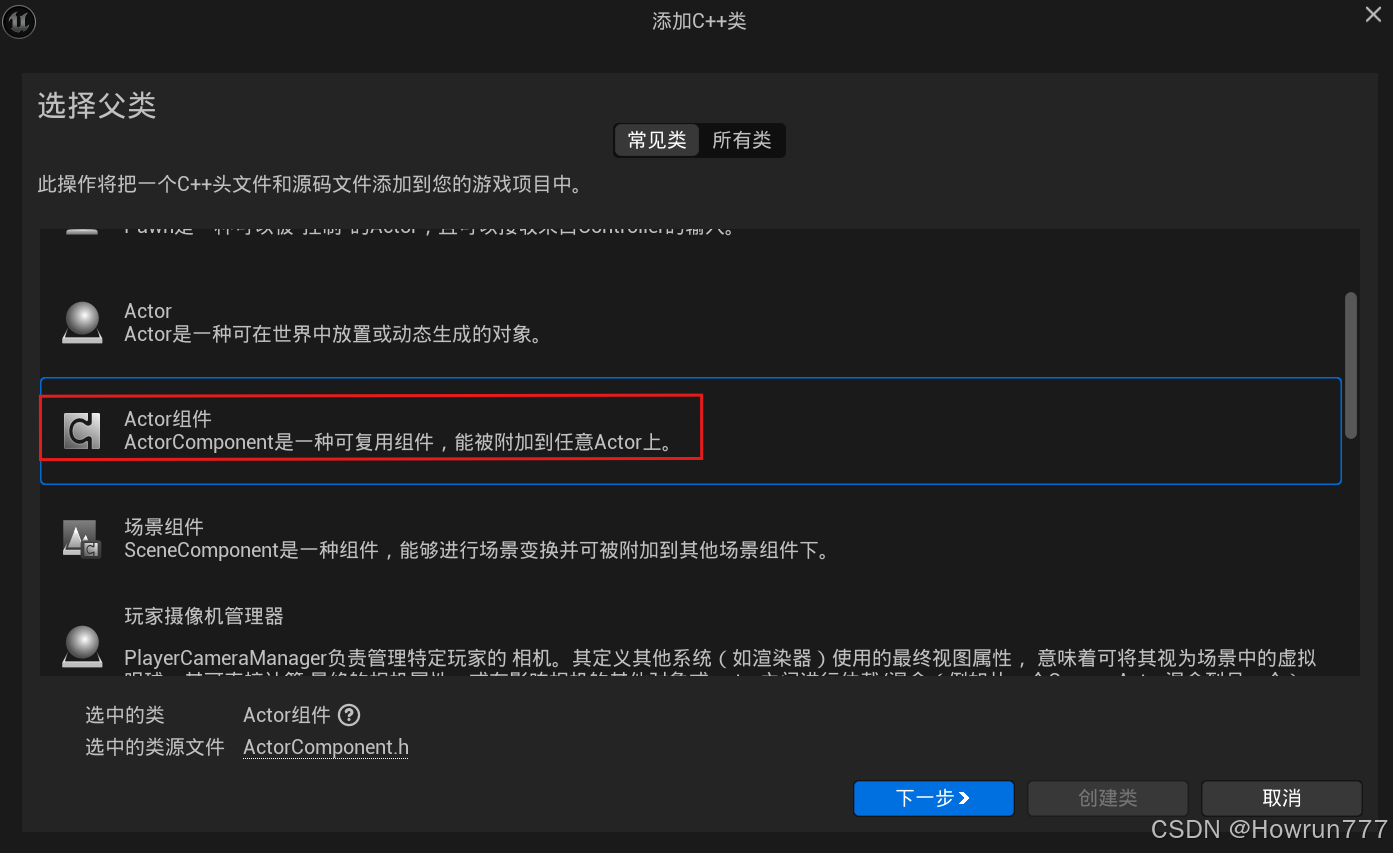Cancel the dialog with 取消
Screen dimensions: 1393x853
[x=1282, y=798]
